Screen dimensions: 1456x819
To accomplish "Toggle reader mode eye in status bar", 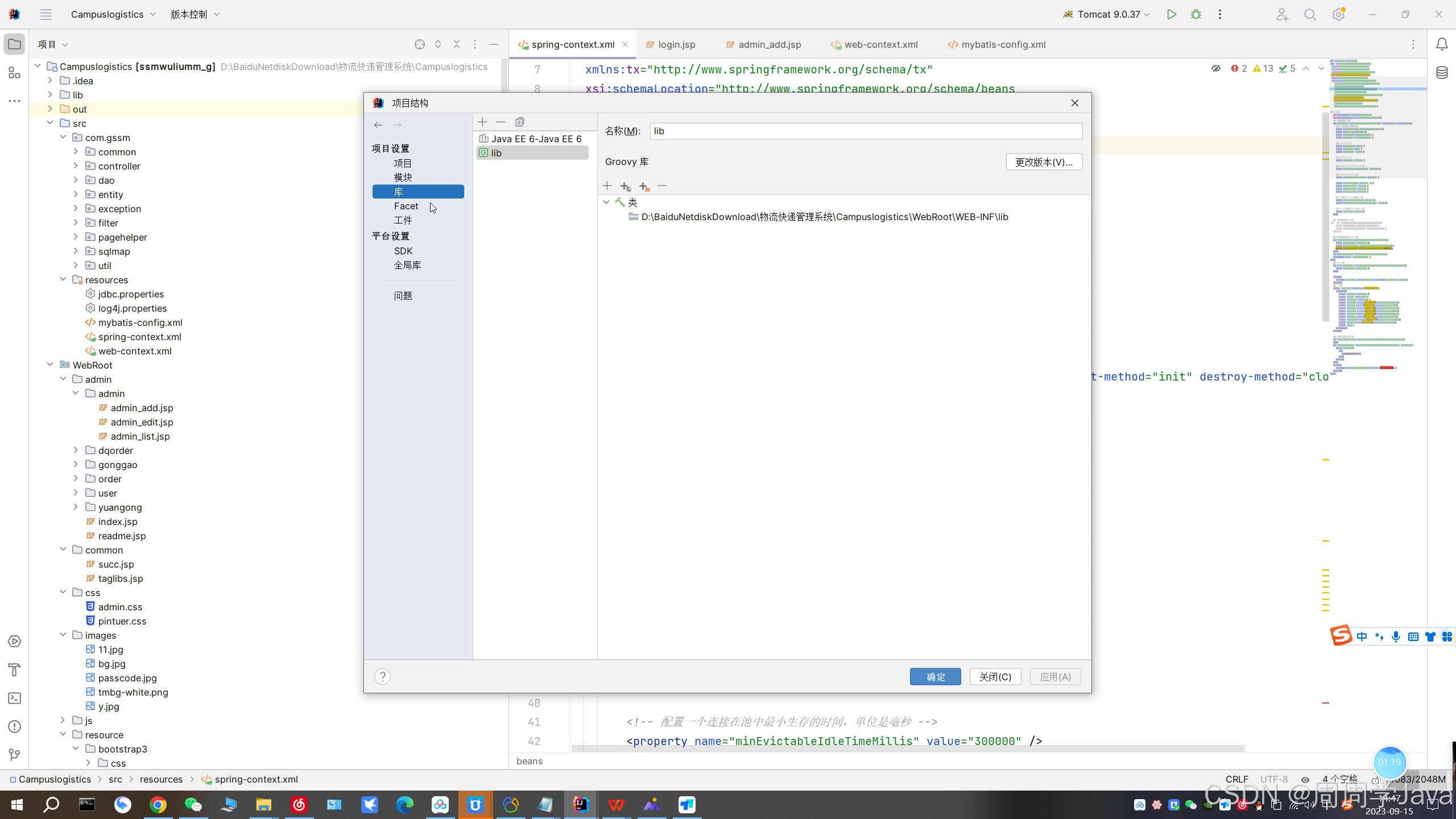I will [1305, 780].
